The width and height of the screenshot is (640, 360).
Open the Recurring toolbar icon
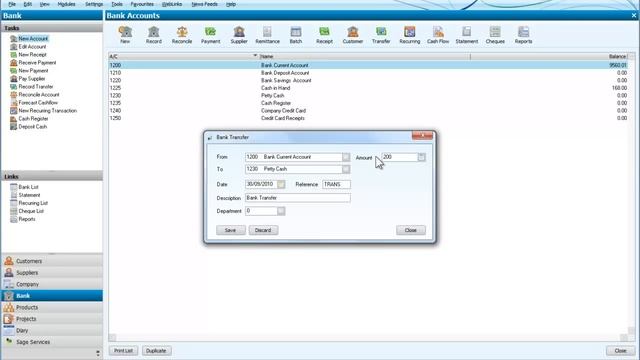(409, 35)
